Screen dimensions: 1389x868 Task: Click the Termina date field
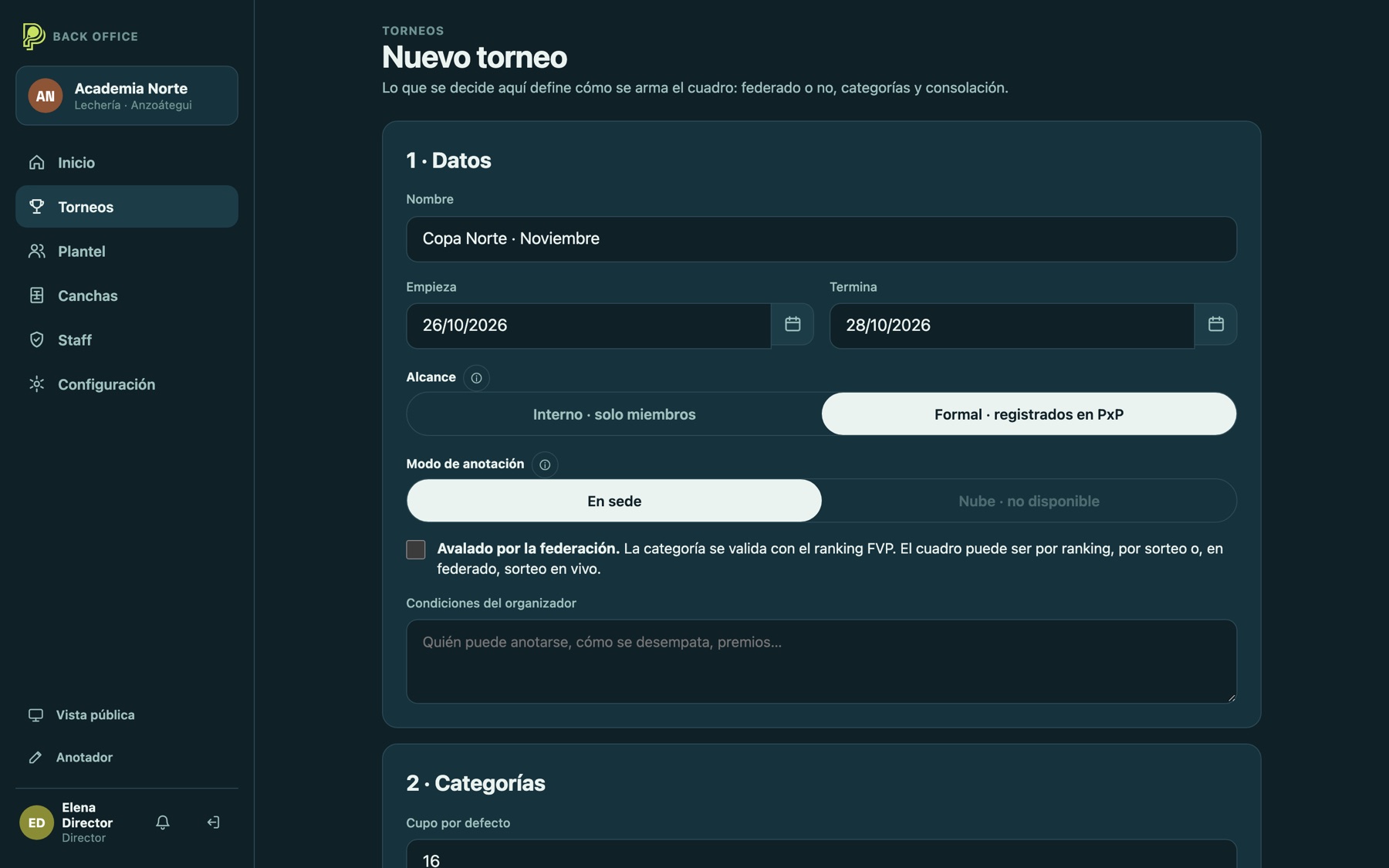pyautogui.click(x=1012, y=326)
